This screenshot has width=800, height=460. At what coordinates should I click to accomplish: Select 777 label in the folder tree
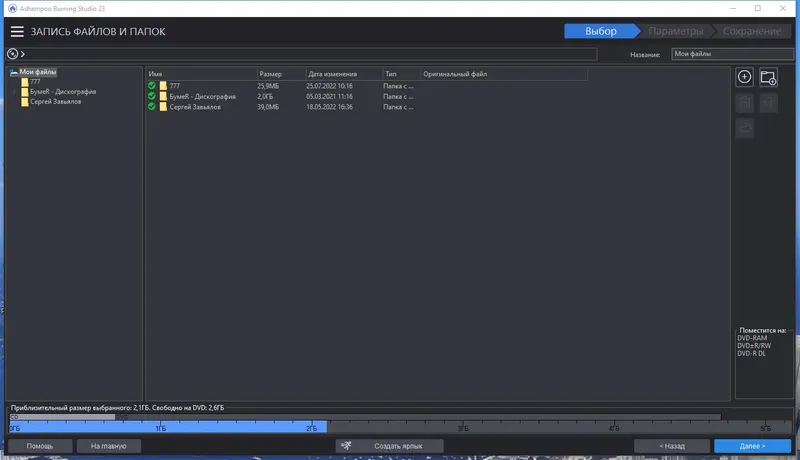[x=35, y=82]
